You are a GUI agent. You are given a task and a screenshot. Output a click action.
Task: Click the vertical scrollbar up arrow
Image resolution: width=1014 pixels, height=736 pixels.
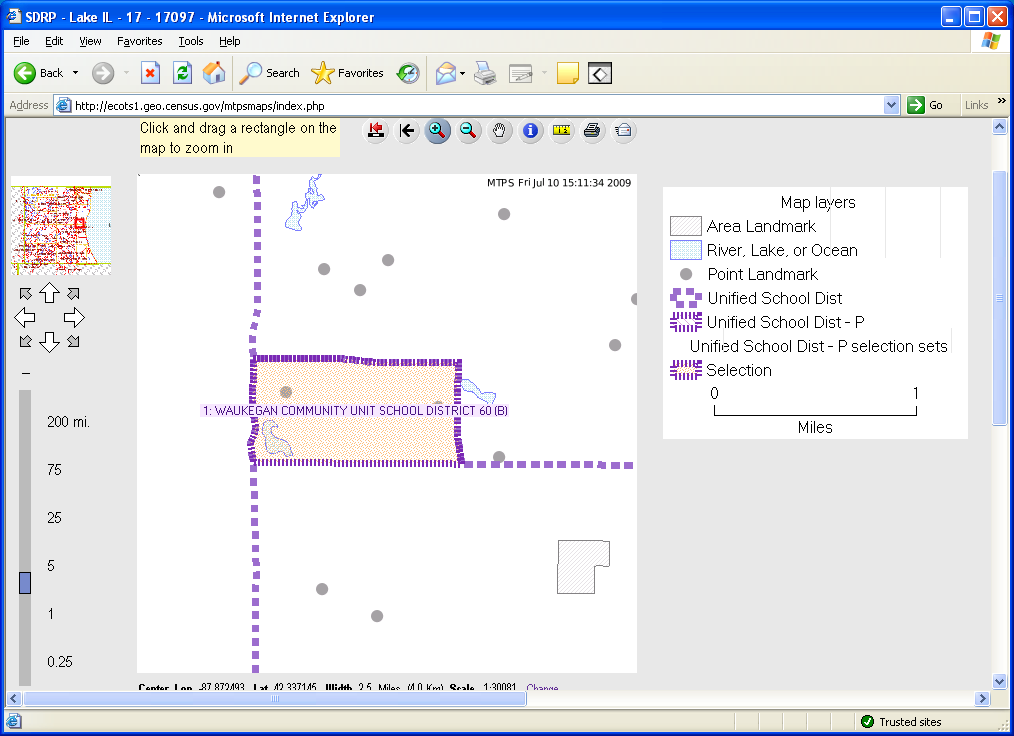[999, 127]
